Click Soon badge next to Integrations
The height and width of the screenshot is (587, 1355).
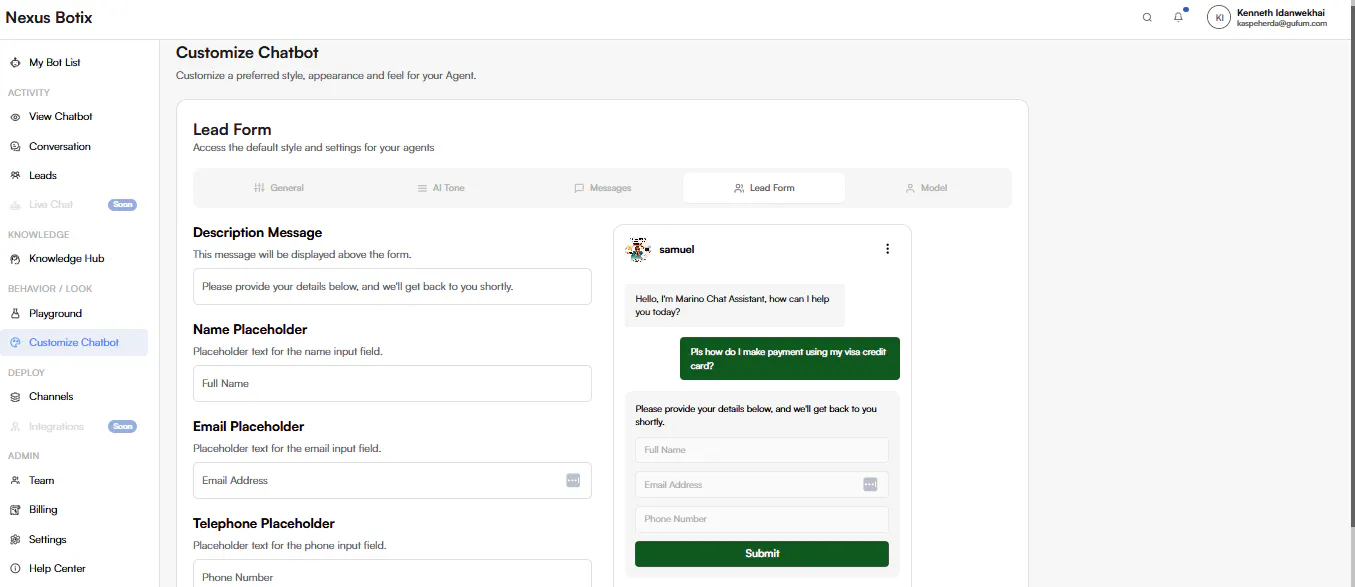tap(122, 427)
